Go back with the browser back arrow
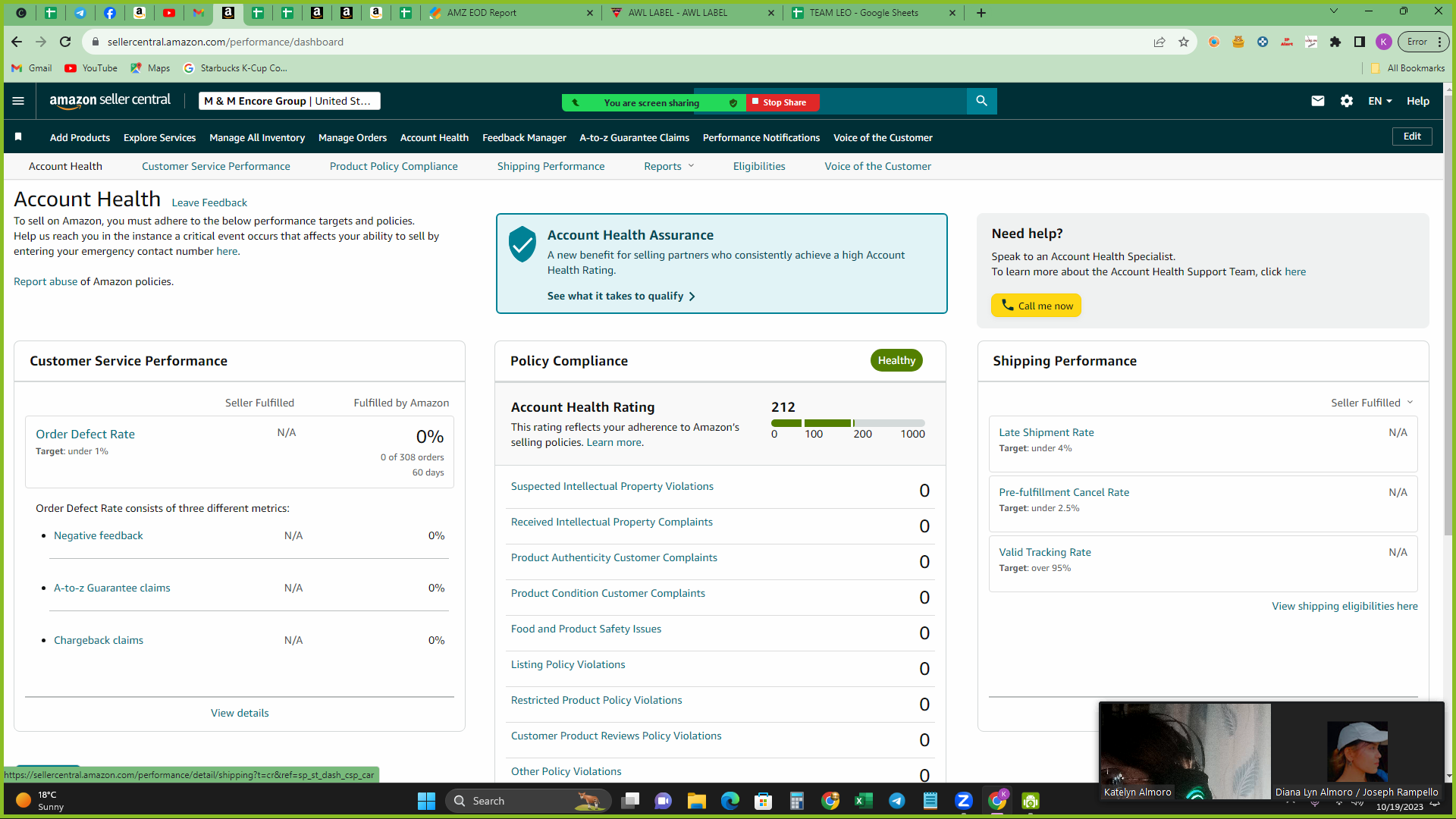 click(17, 42)
